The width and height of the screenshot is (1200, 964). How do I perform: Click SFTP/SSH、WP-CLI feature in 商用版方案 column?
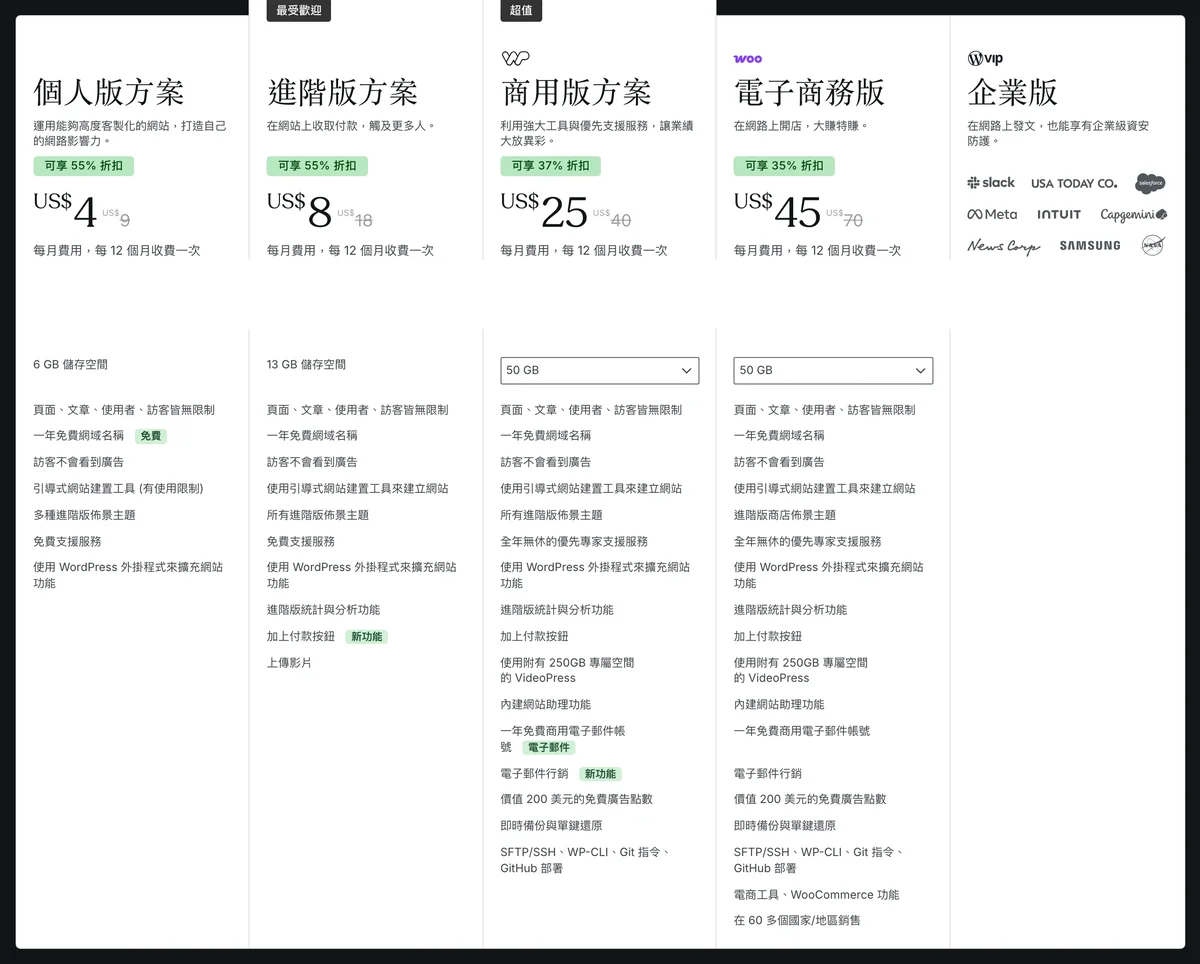coord(585,860)
